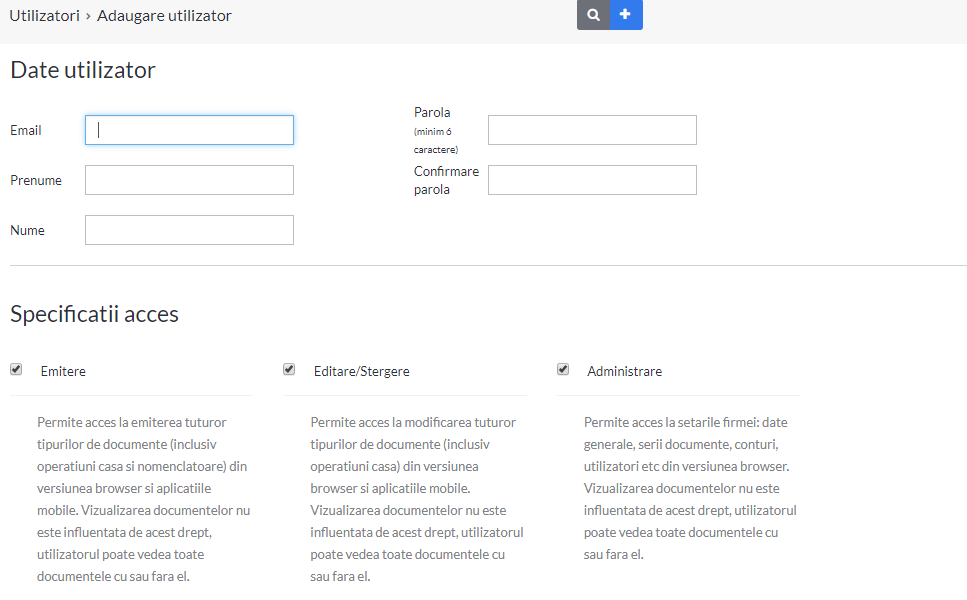Go to Utilizatori breadcrumb link
967x600 pixels.
point(44,15)
